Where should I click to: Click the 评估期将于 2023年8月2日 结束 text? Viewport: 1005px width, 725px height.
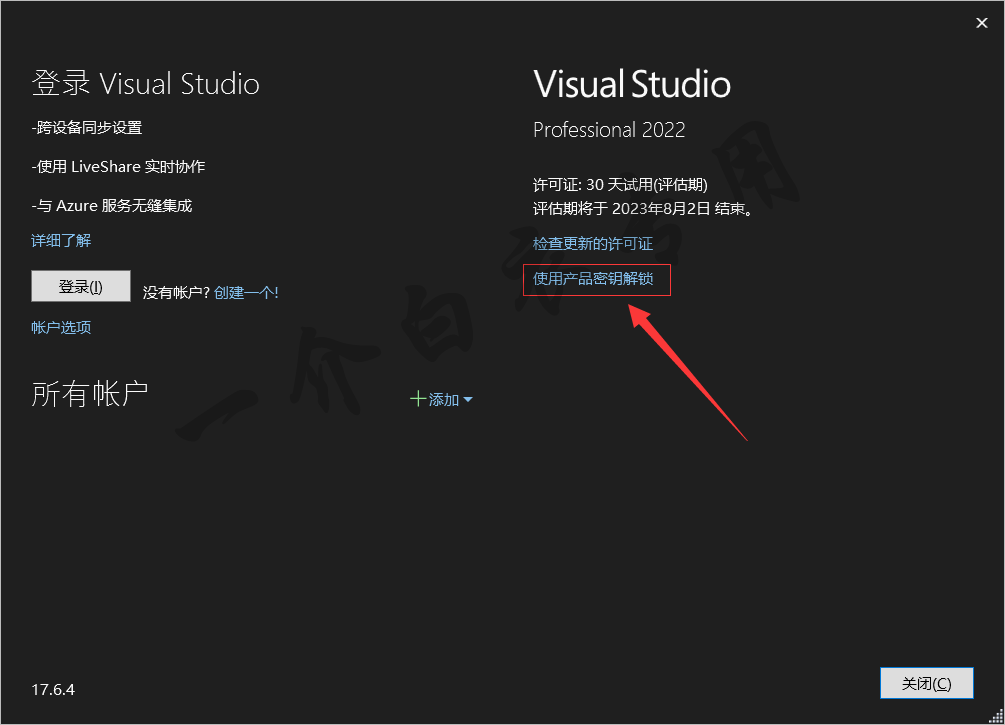coord(643,208)
